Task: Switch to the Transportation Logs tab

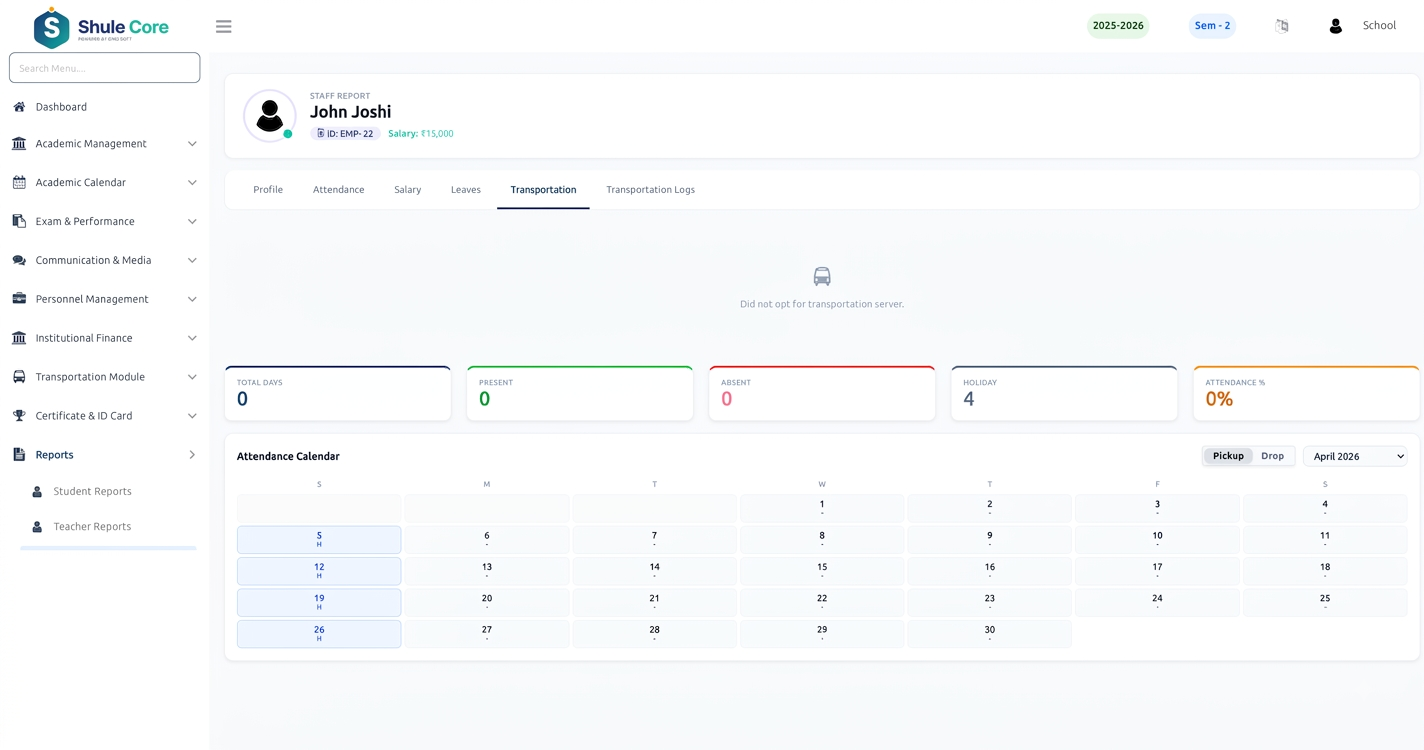Action: [x=650, y=190]
